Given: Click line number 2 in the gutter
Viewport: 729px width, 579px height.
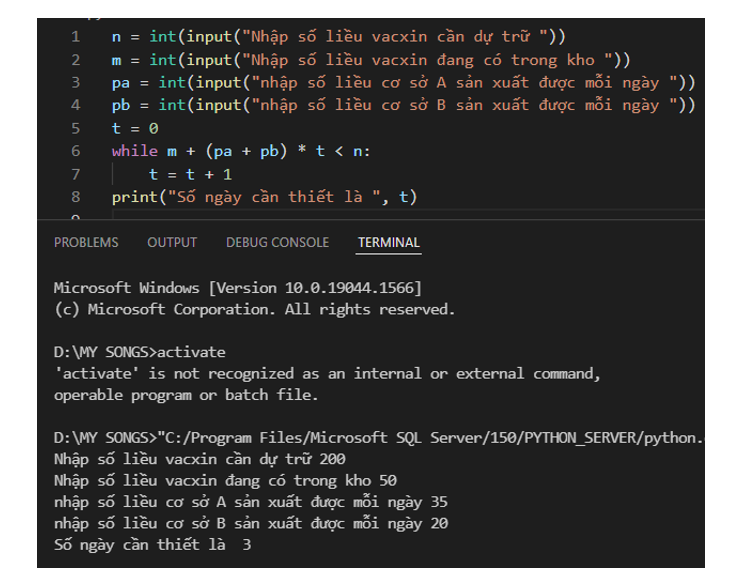Looking at the screenshot, I should pyautogui.click(x=75, y=60).
